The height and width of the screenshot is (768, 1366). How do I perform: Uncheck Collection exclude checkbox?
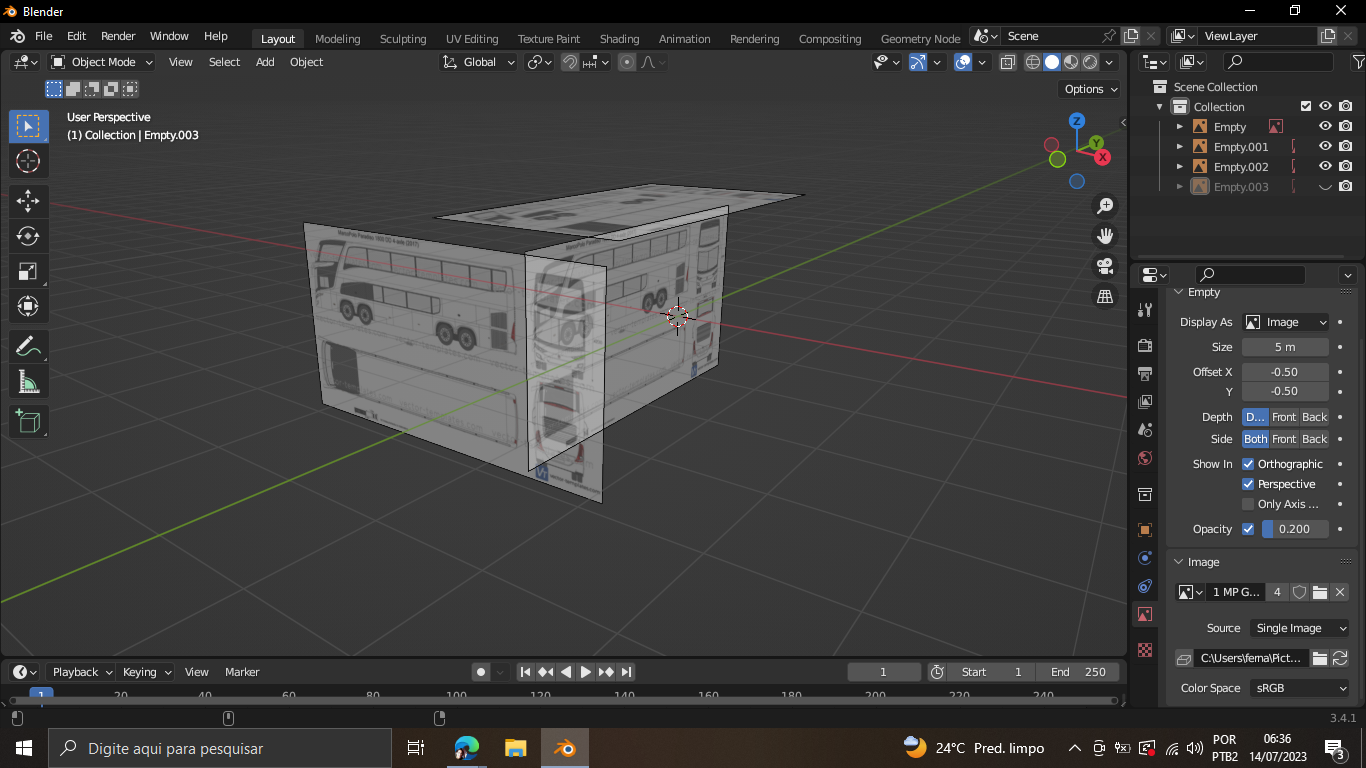point(1306,107)
